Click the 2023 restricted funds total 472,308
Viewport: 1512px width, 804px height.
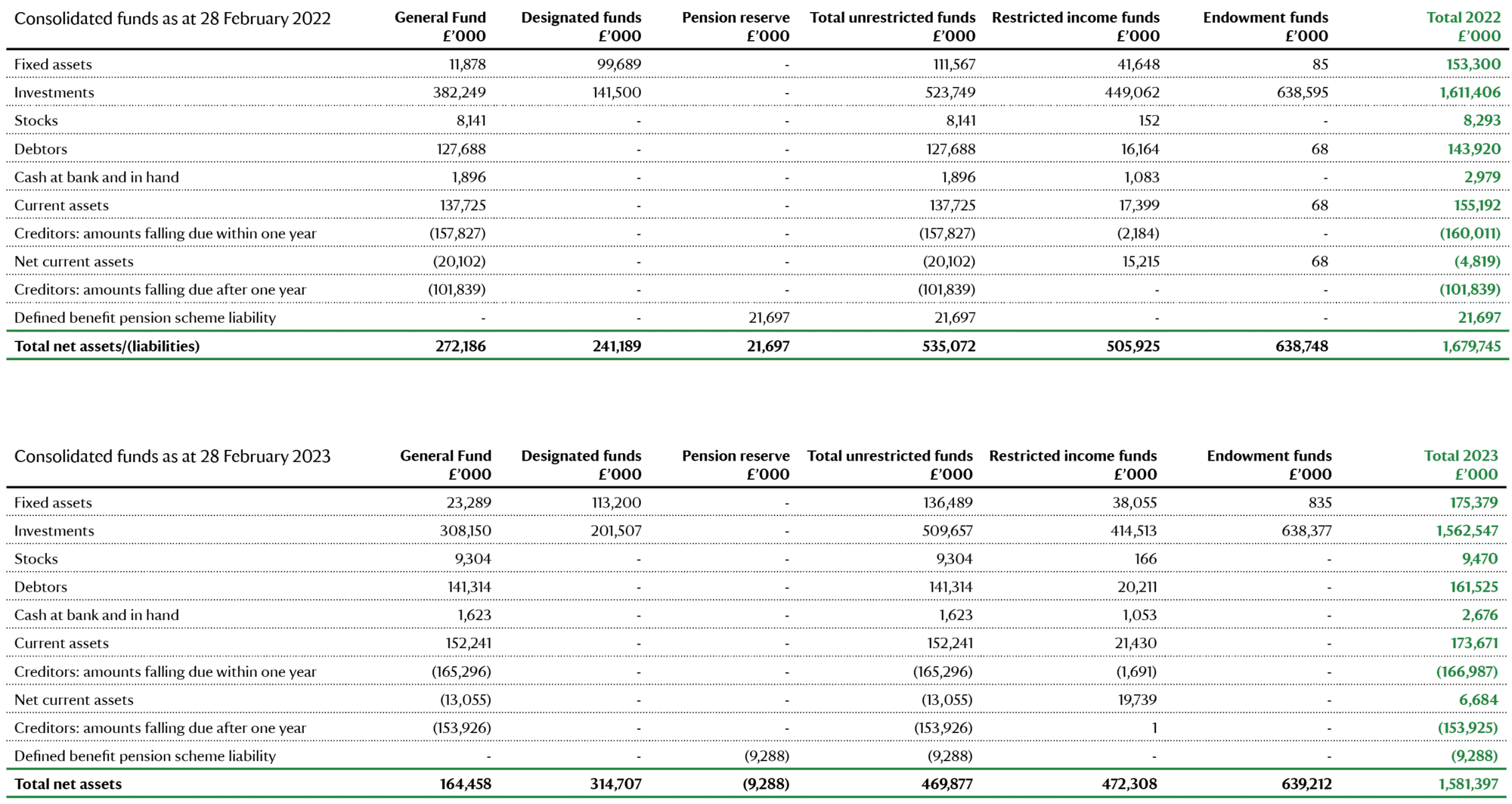1129,784
